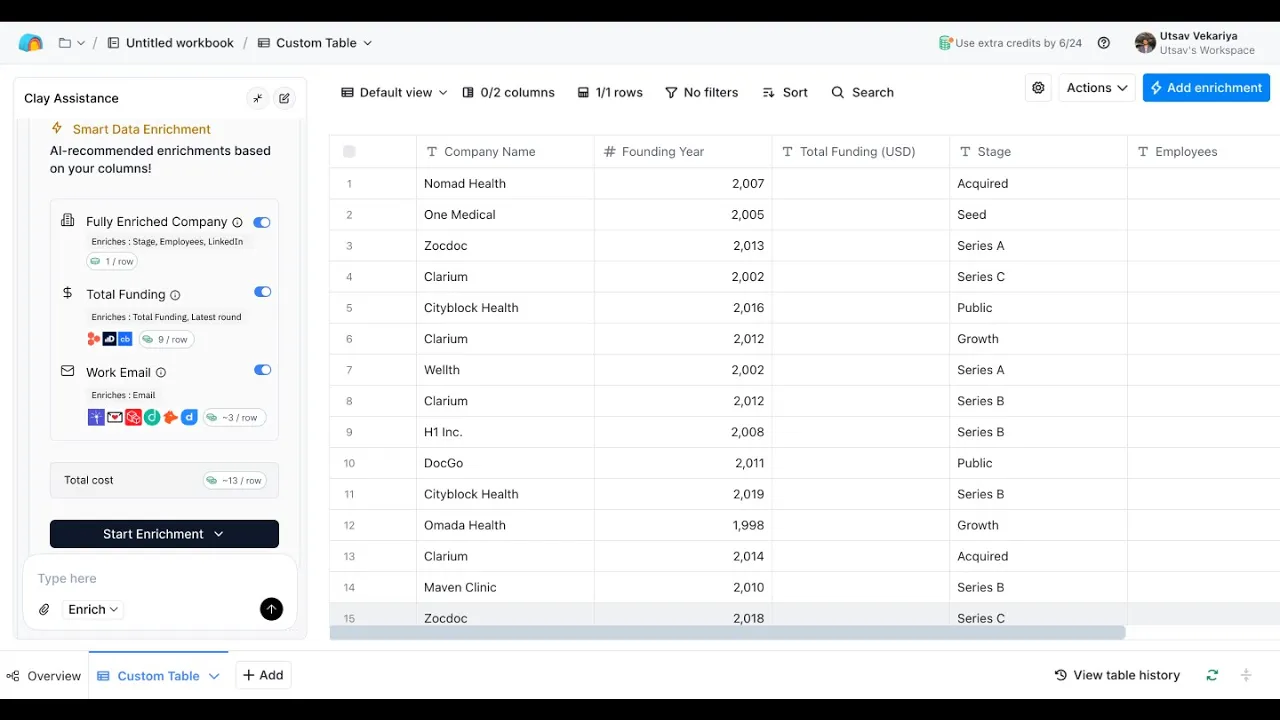Click the Founding Year column header
Viewport: 1280px width, 720px height.
point(683,152)
